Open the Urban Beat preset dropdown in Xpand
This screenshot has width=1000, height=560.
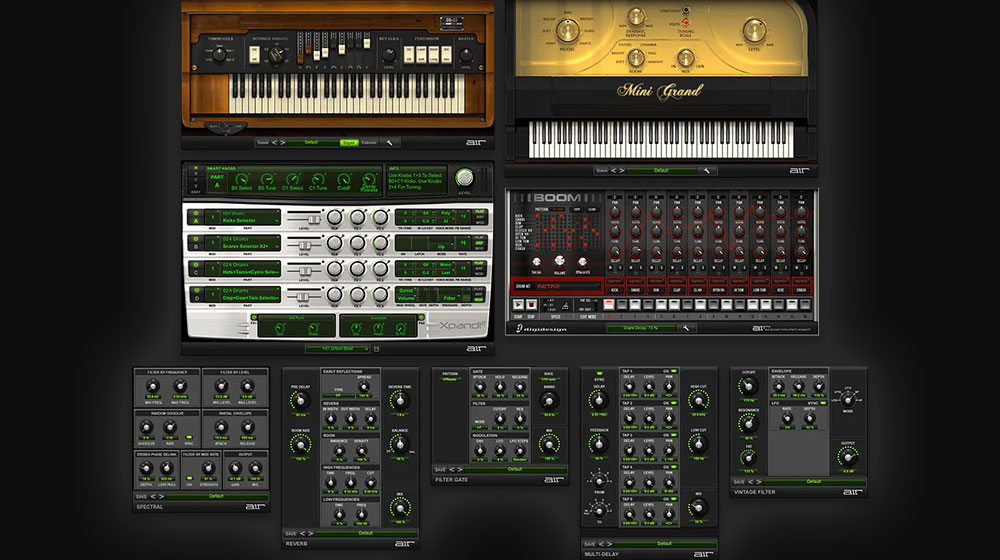pos(337,349)
